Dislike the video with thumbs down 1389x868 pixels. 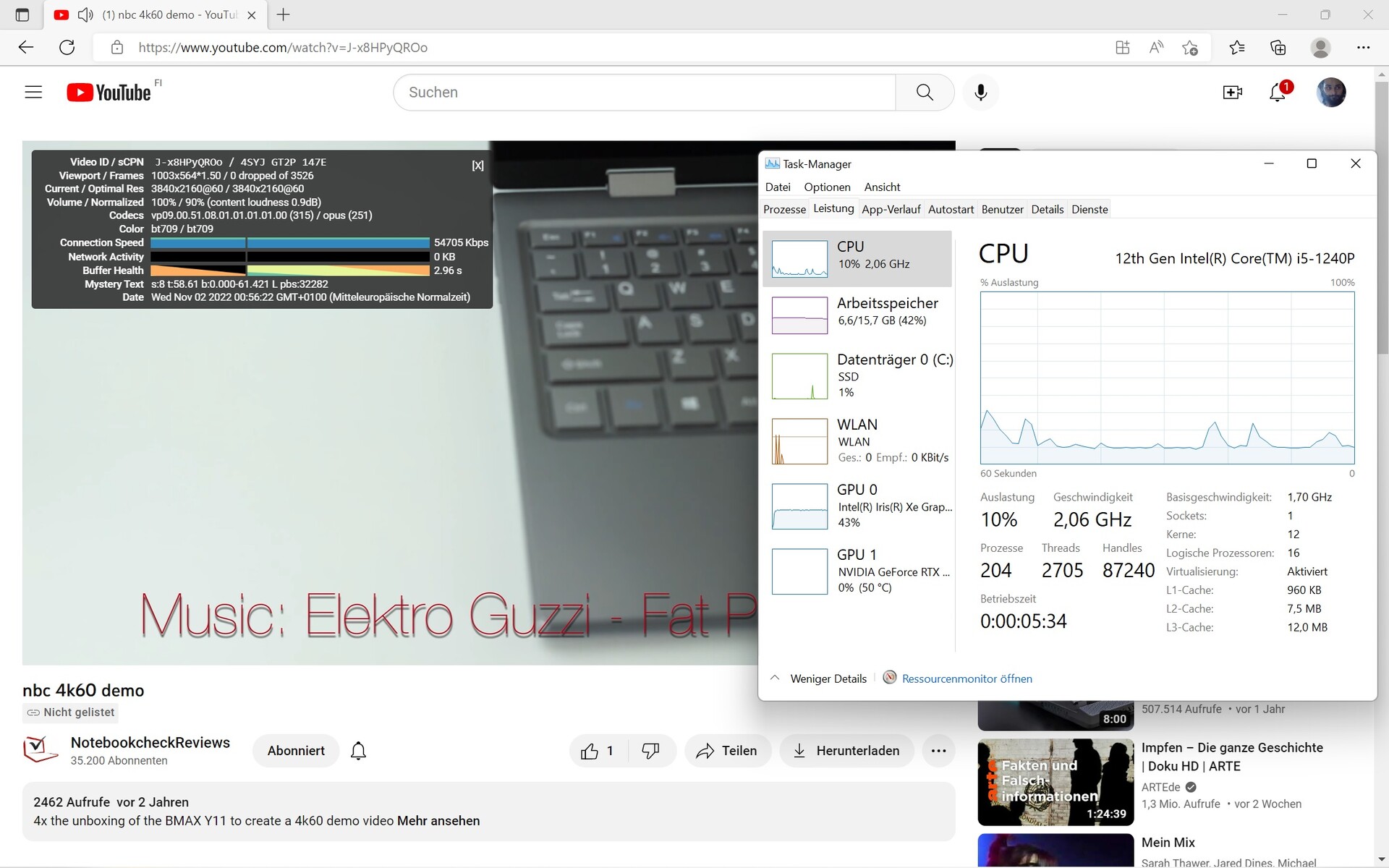click(x=650, y=751)
